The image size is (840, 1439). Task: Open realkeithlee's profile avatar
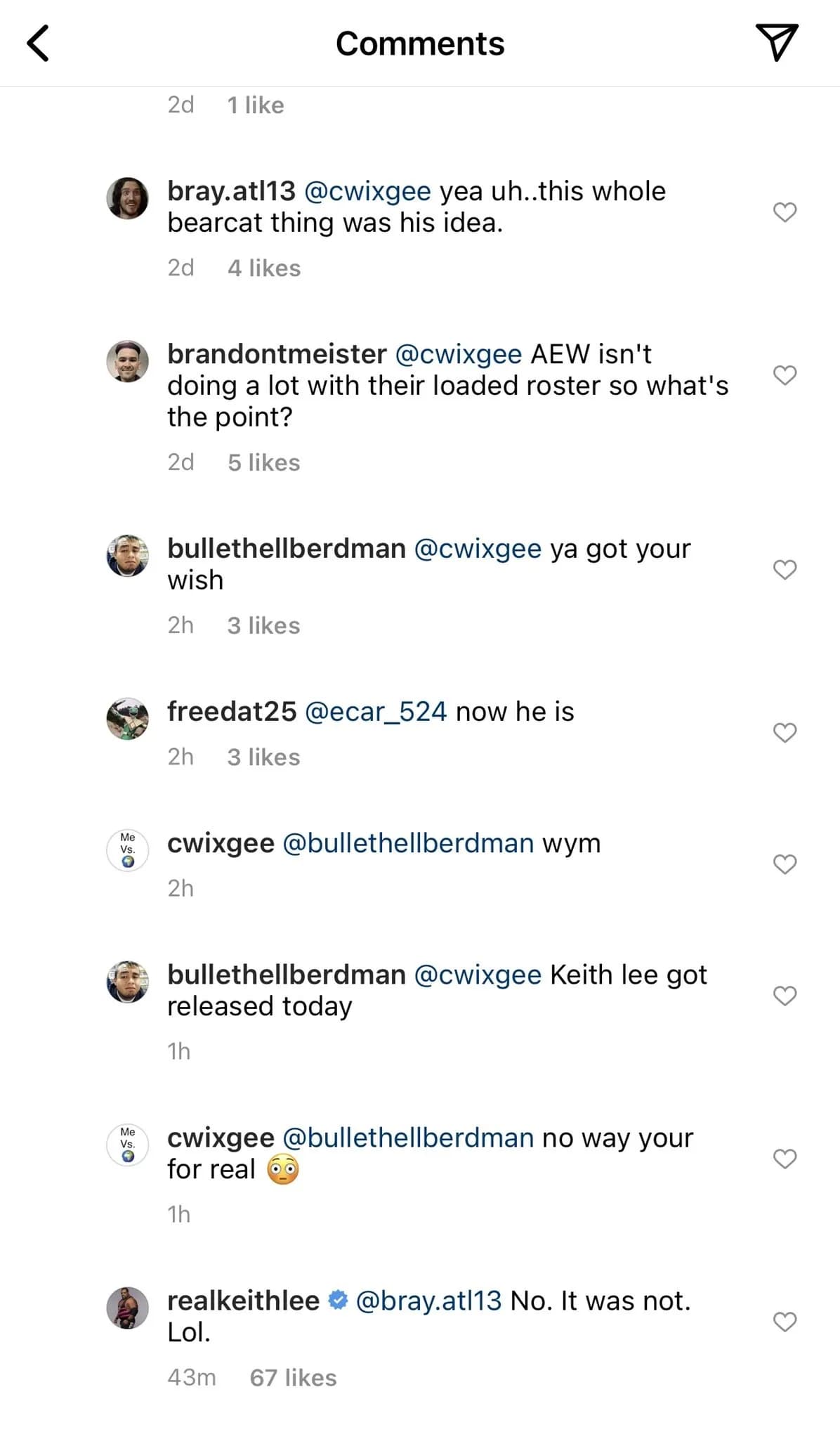point(127,1308)
